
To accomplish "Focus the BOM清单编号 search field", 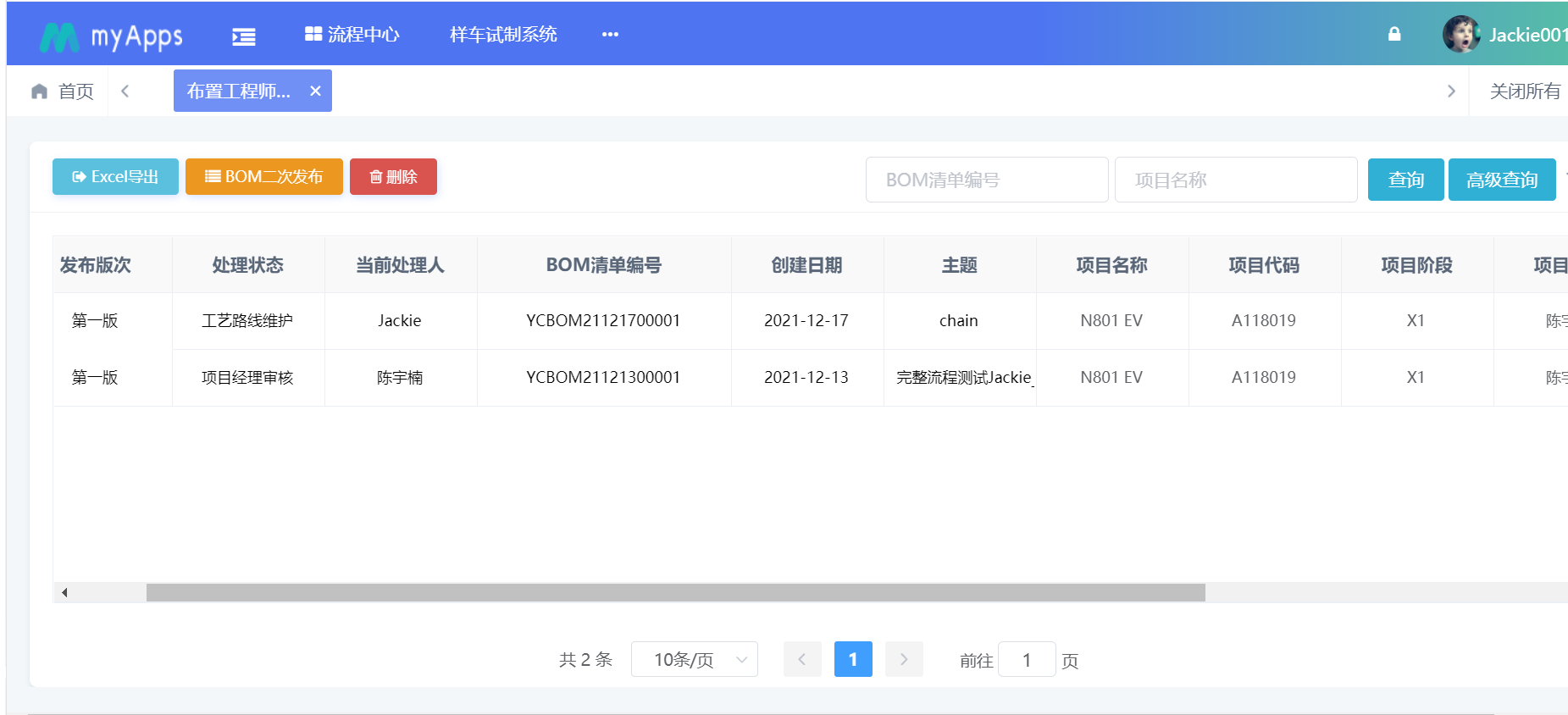I will (x=986, y=180).
